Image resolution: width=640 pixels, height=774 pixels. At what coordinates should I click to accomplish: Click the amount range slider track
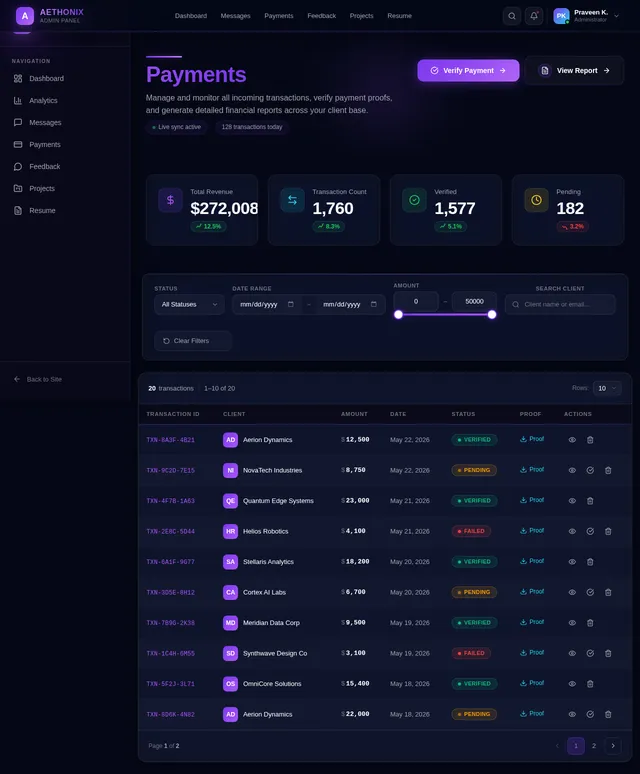coord(445,315)
